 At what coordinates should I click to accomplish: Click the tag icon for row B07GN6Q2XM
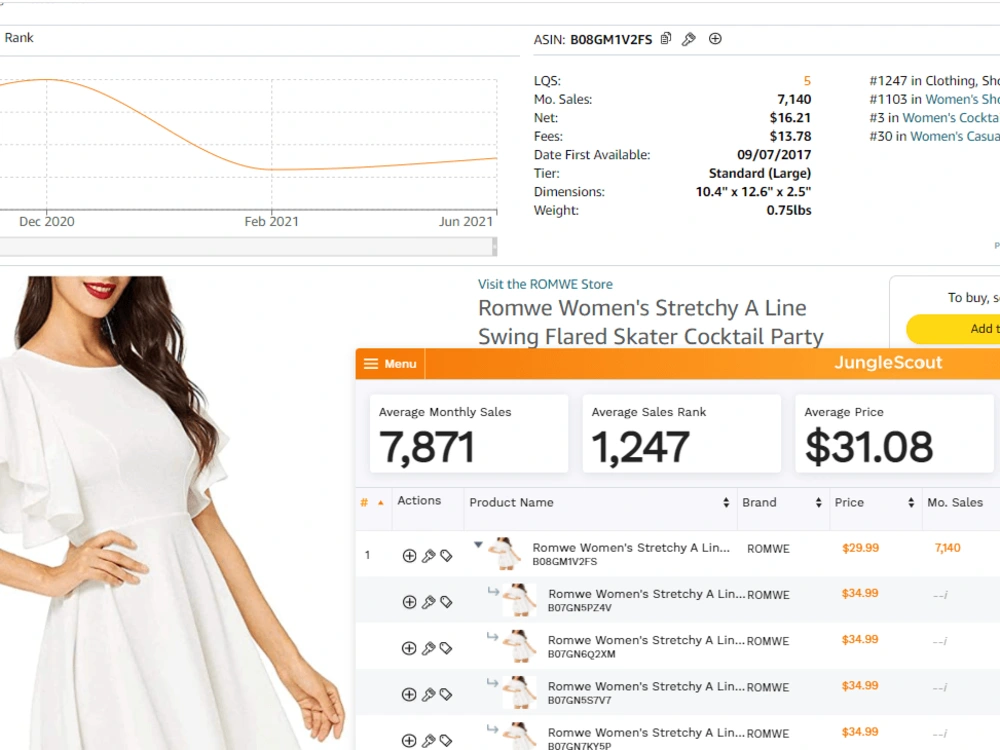pos(446,649)
